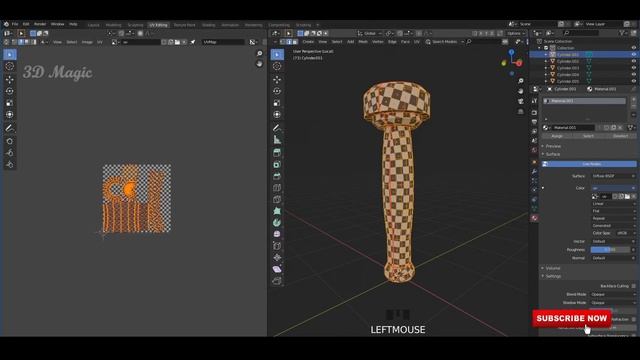
Task: Select the Move tool in the UV editor toolbar
Action: (10, 79)
